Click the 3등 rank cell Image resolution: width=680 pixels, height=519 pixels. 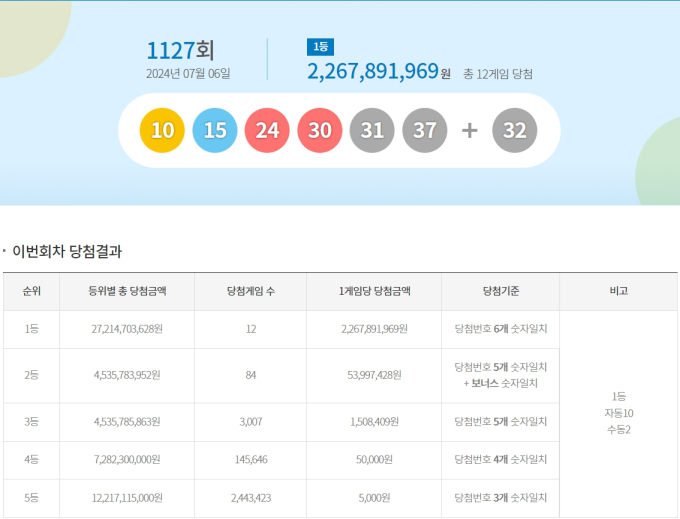[x=31, y=421]
